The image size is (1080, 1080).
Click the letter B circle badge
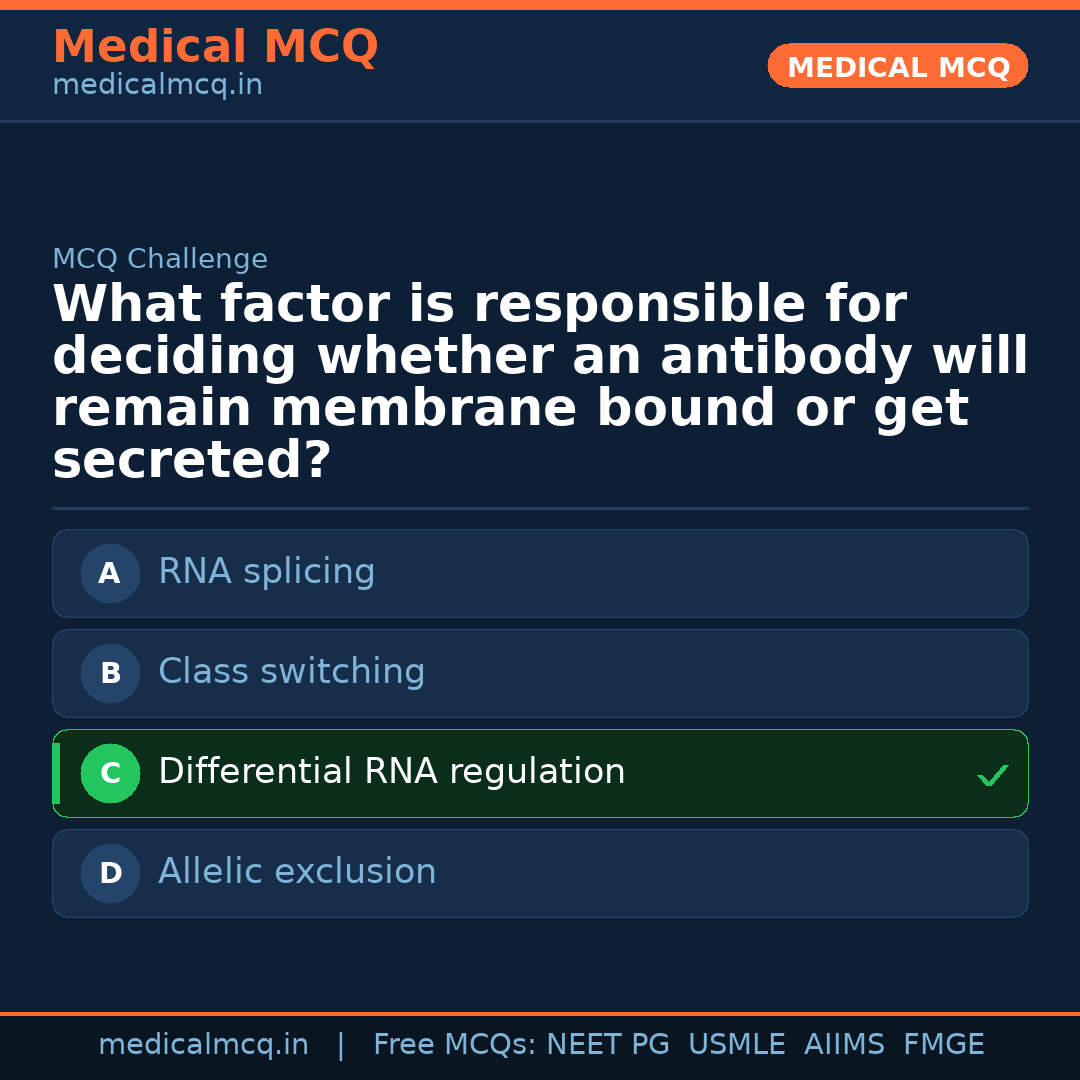point(110,674)
